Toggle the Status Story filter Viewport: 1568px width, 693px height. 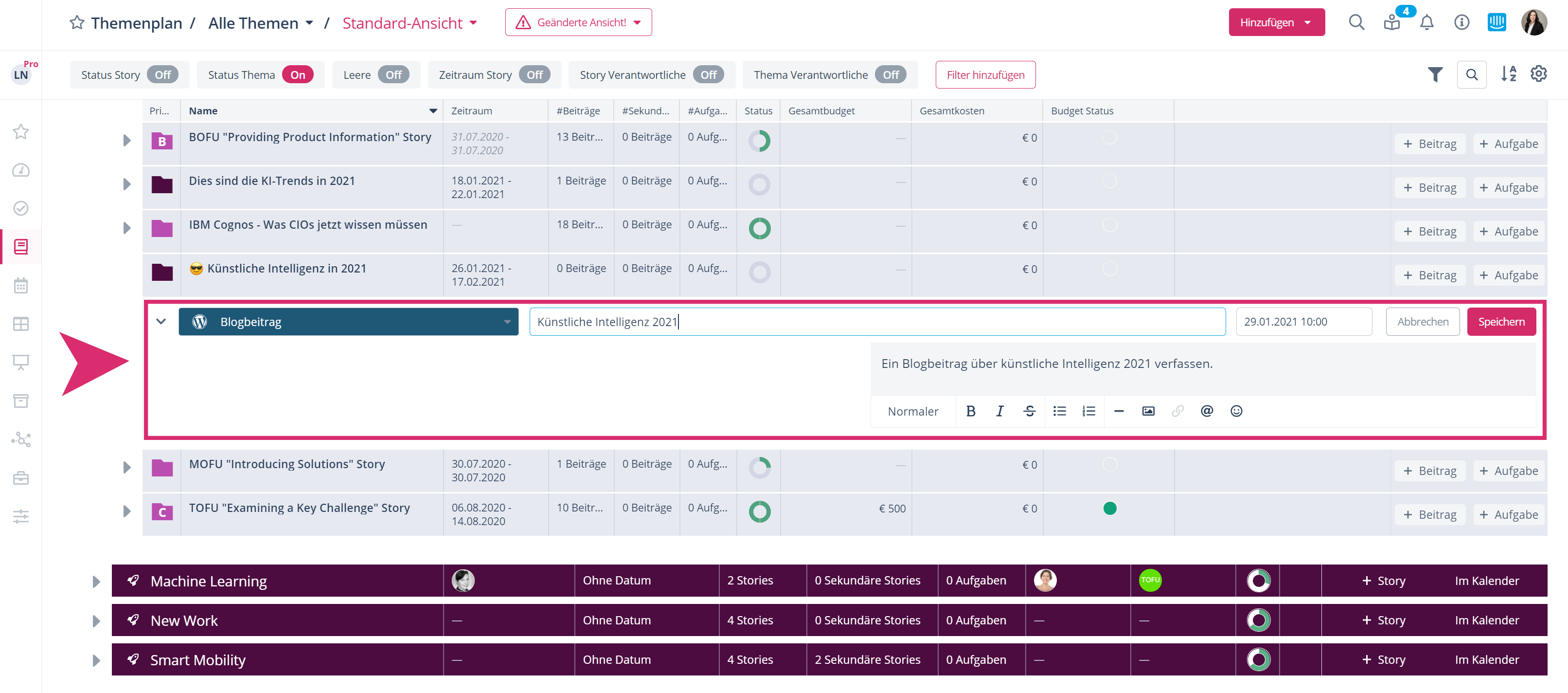[162, 75]
